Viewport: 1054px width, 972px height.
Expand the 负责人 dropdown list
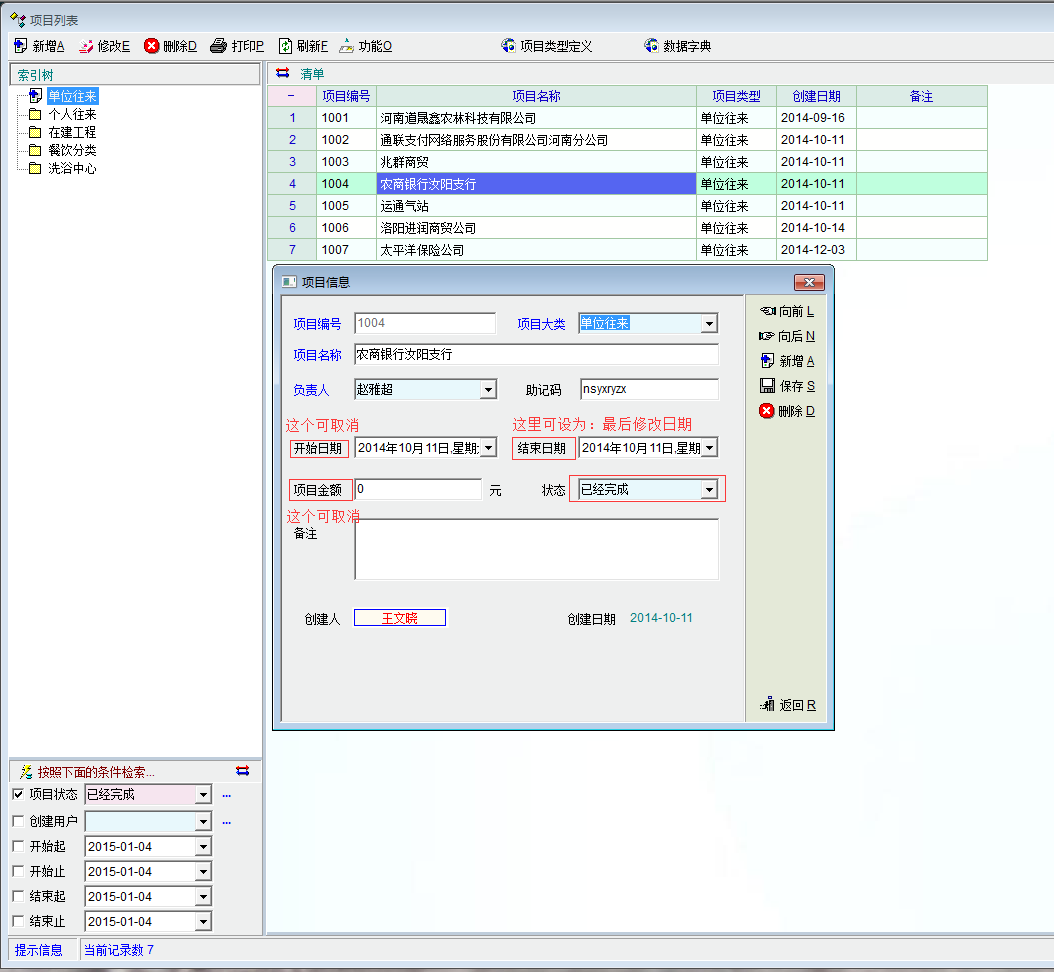pyautogui.click(x=488, y=390)
